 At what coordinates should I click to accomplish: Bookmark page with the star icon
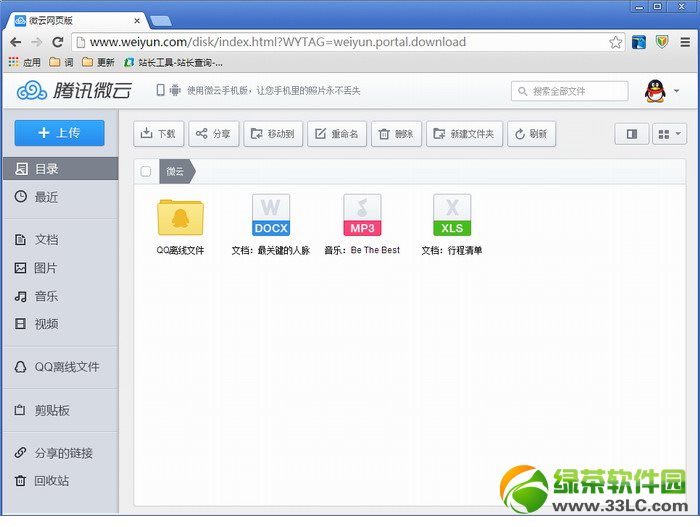pos(616,42)
